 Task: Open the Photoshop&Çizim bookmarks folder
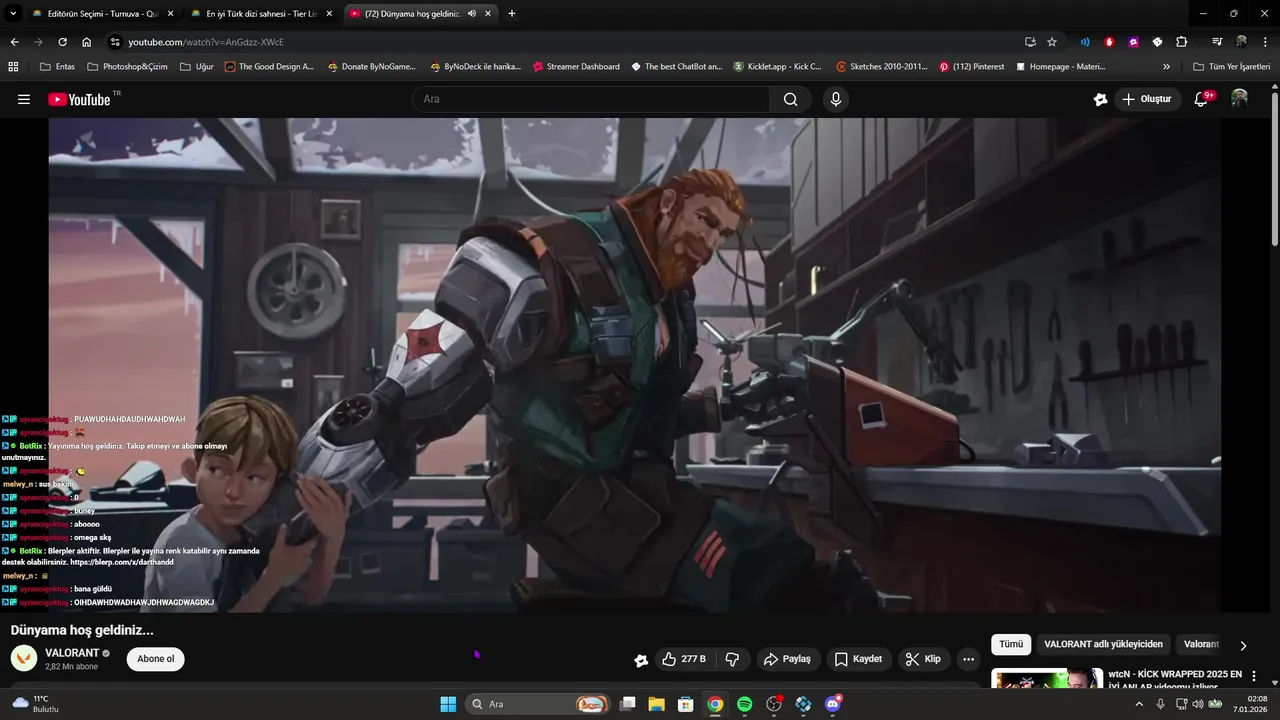click(127, 67)
